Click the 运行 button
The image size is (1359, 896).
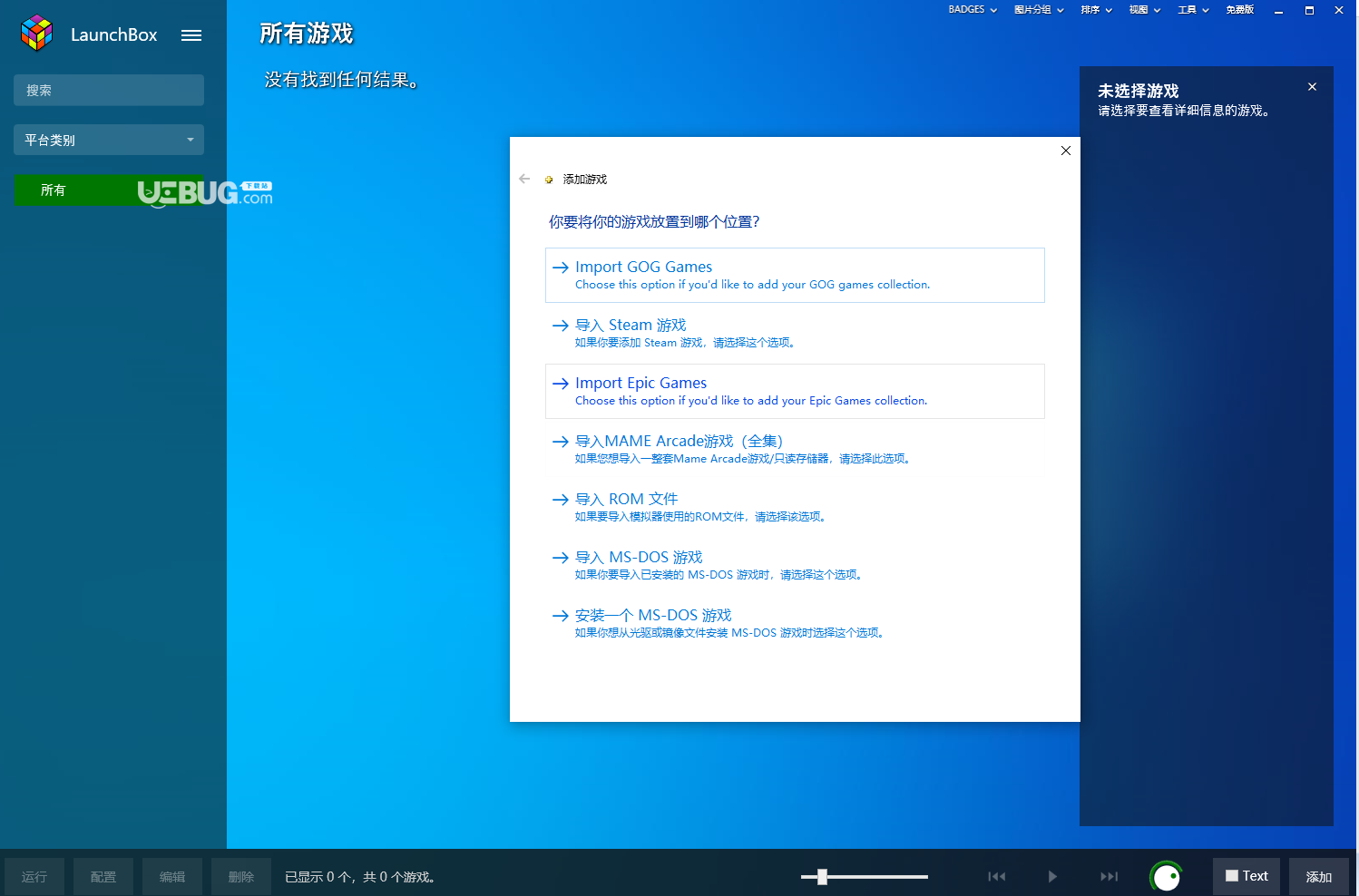(x=34, y=877)
